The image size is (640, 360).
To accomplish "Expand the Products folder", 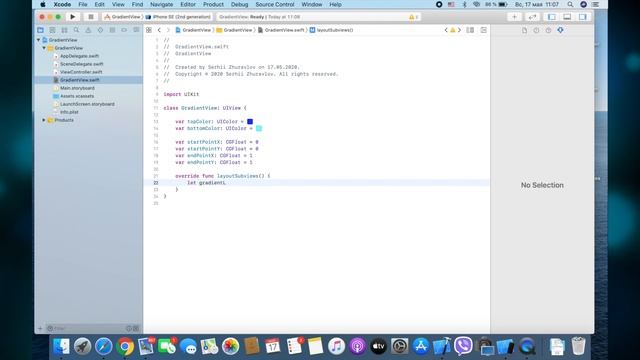I will [44, 120].
